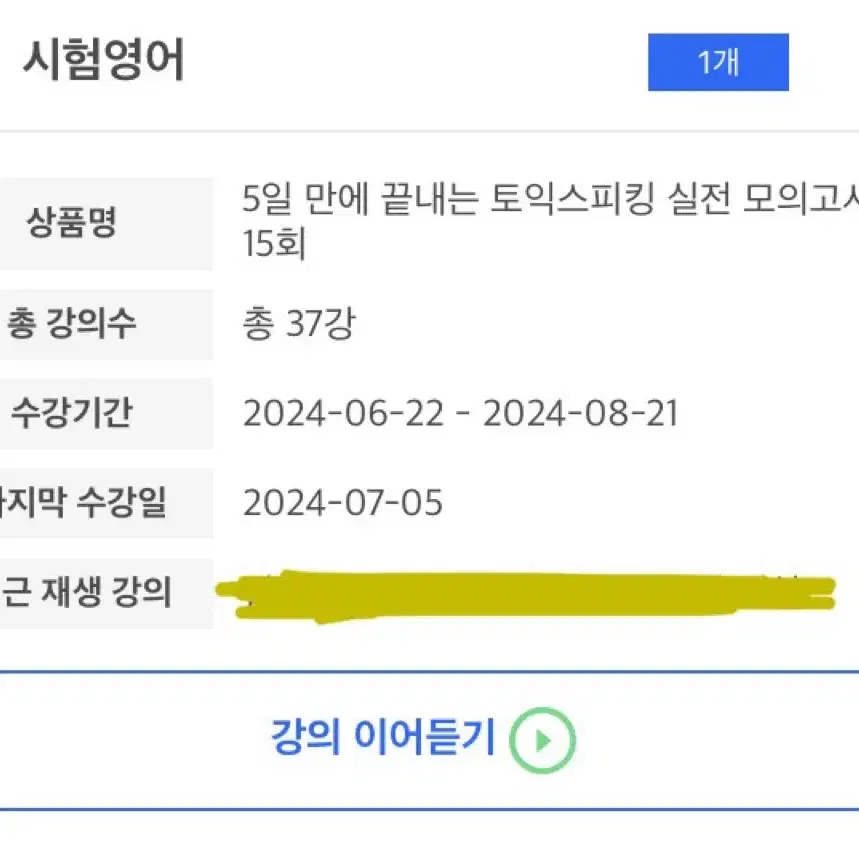Select the 총 강의수 label cell

(x=106, y=324)
